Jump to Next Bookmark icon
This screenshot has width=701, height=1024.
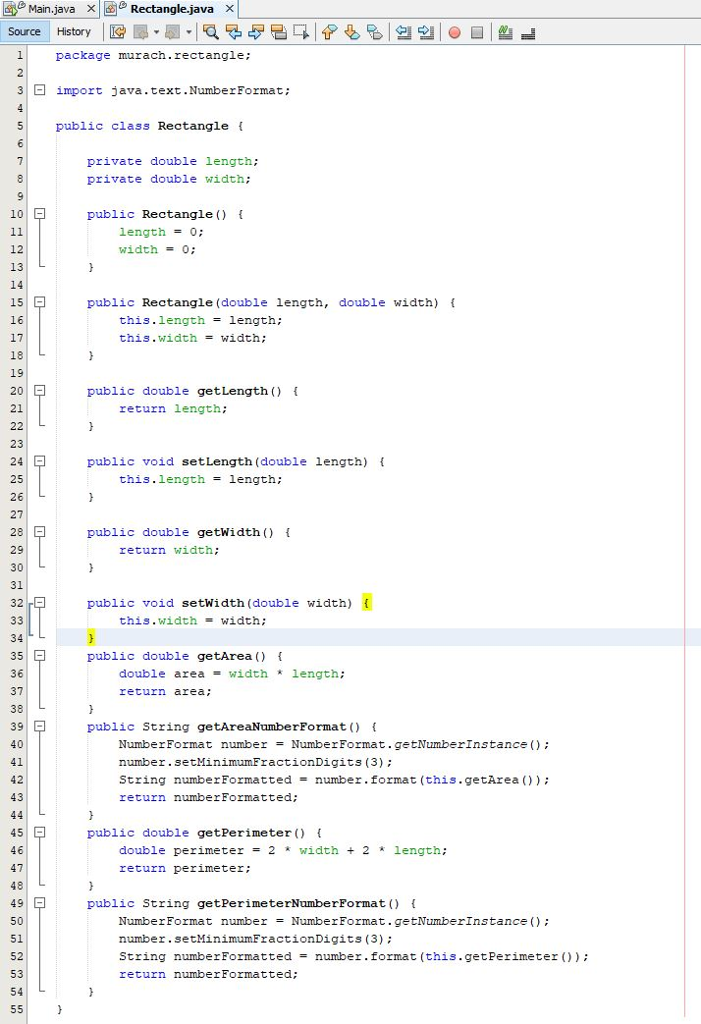point(352,31)
